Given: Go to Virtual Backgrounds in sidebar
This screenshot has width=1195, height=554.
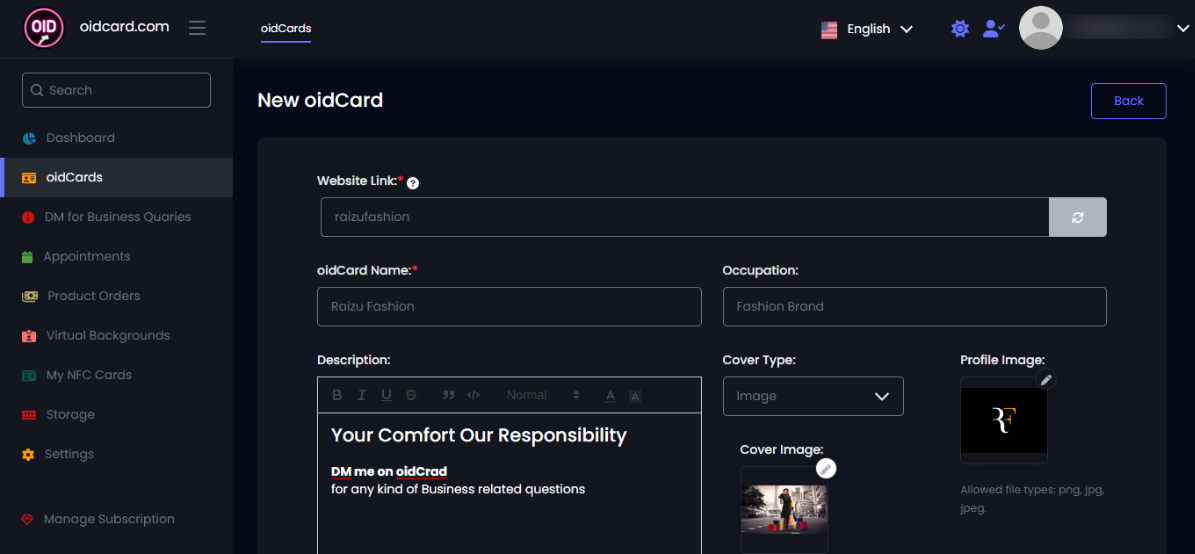Looking at the screenshot, I should (107, 336).
